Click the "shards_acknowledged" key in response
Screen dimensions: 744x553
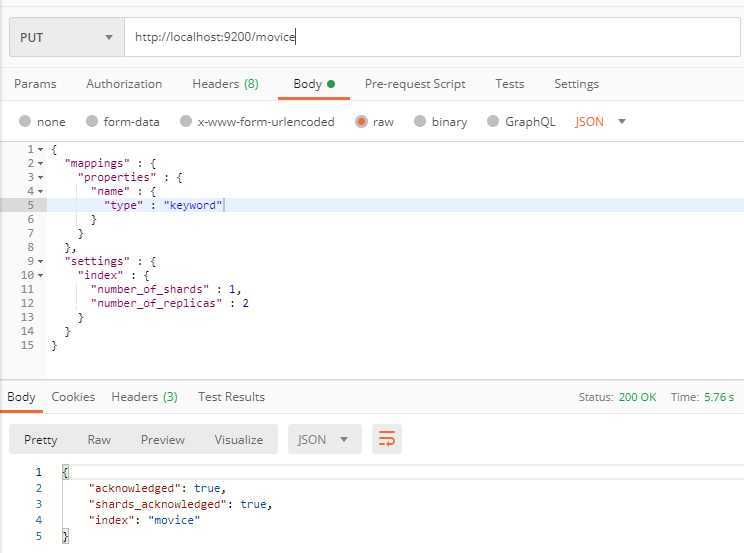point(158,504)
